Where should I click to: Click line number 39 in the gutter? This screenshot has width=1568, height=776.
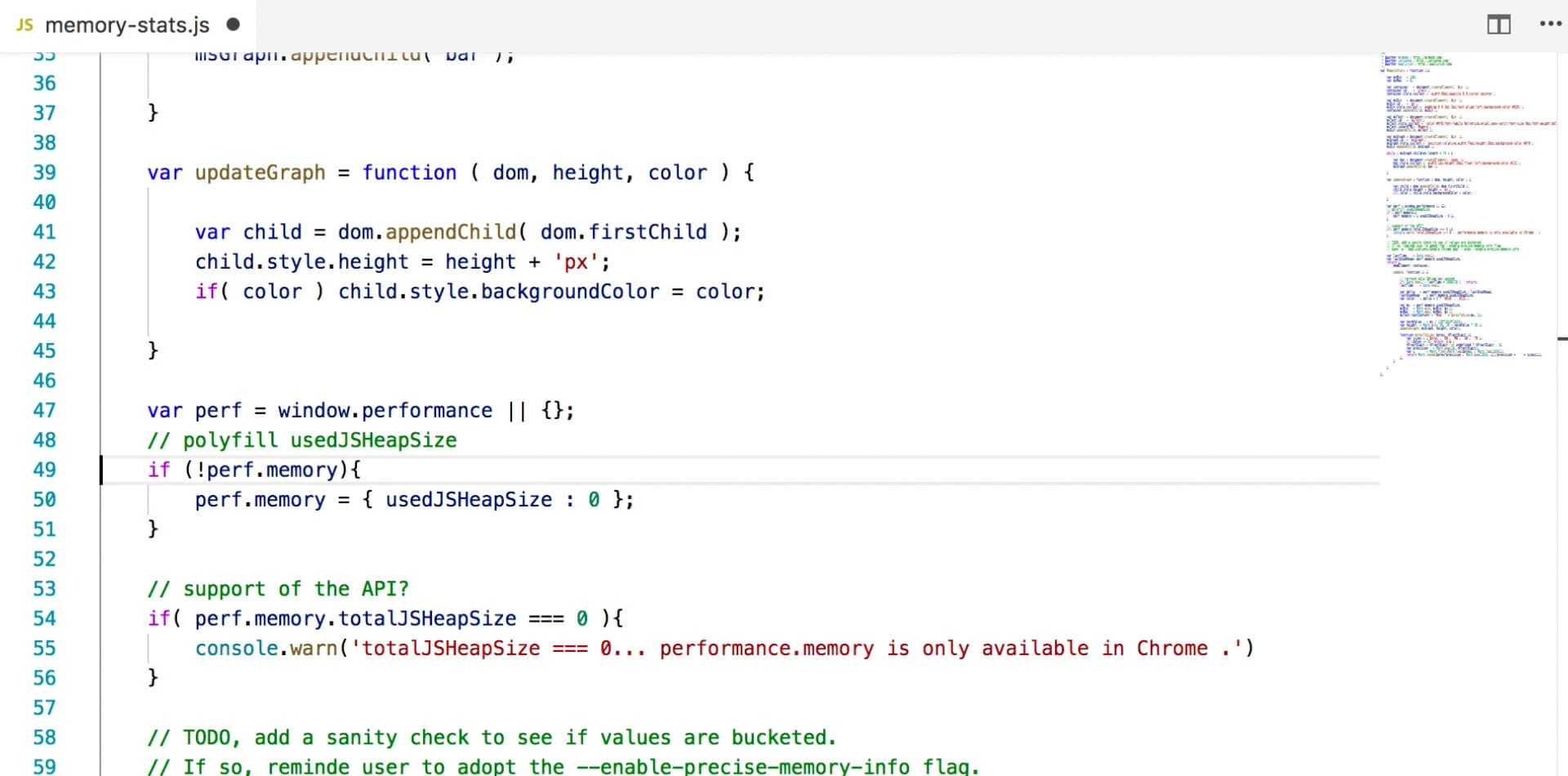click(45, 172)
